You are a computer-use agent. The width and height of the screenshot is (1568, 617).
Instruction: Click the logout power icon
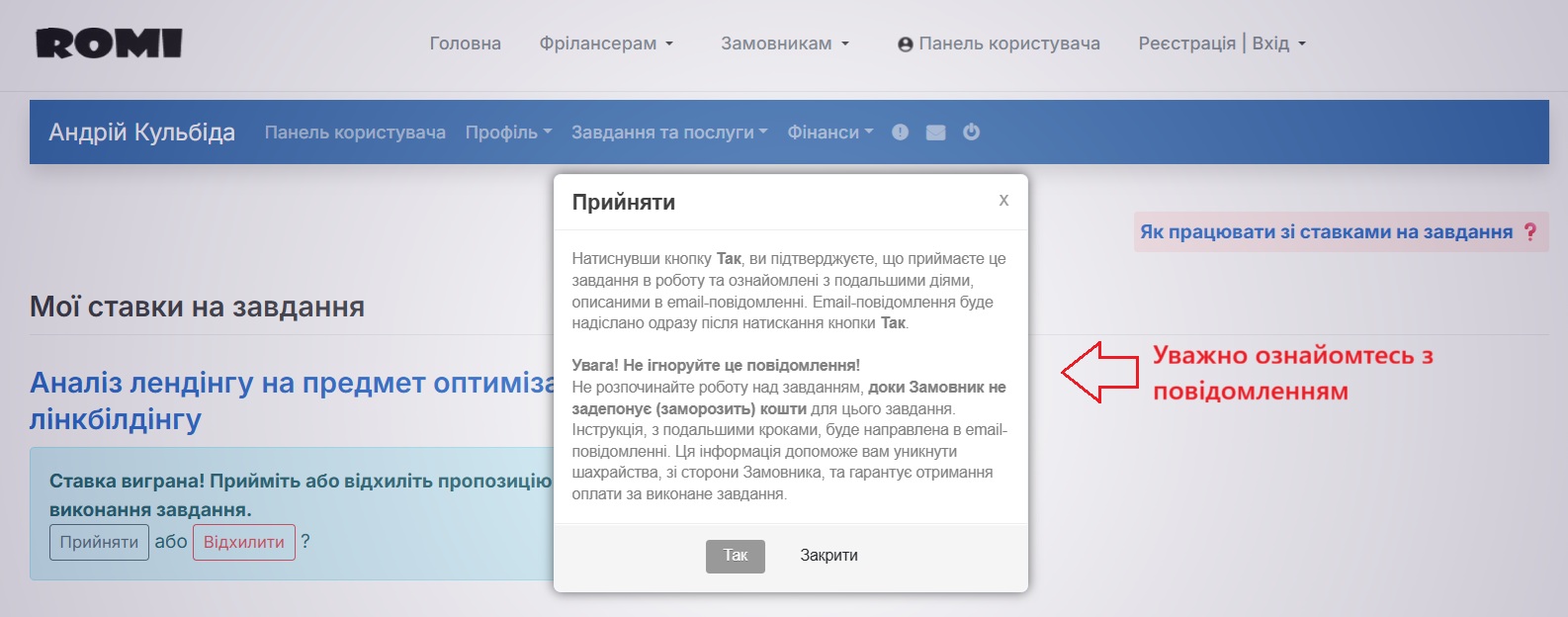[971, 132]
